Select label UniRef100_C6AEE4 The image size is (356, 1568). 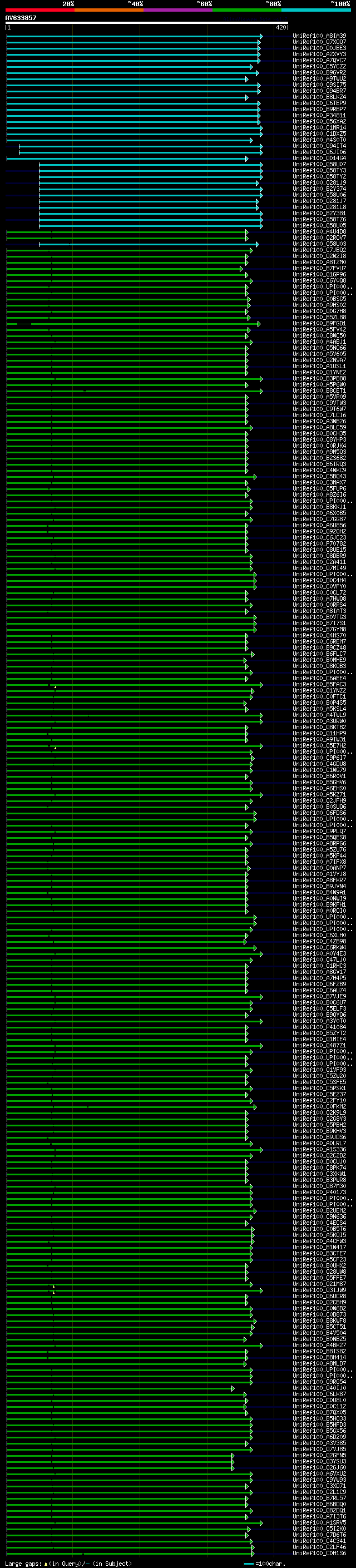click(x=319, y=678)
